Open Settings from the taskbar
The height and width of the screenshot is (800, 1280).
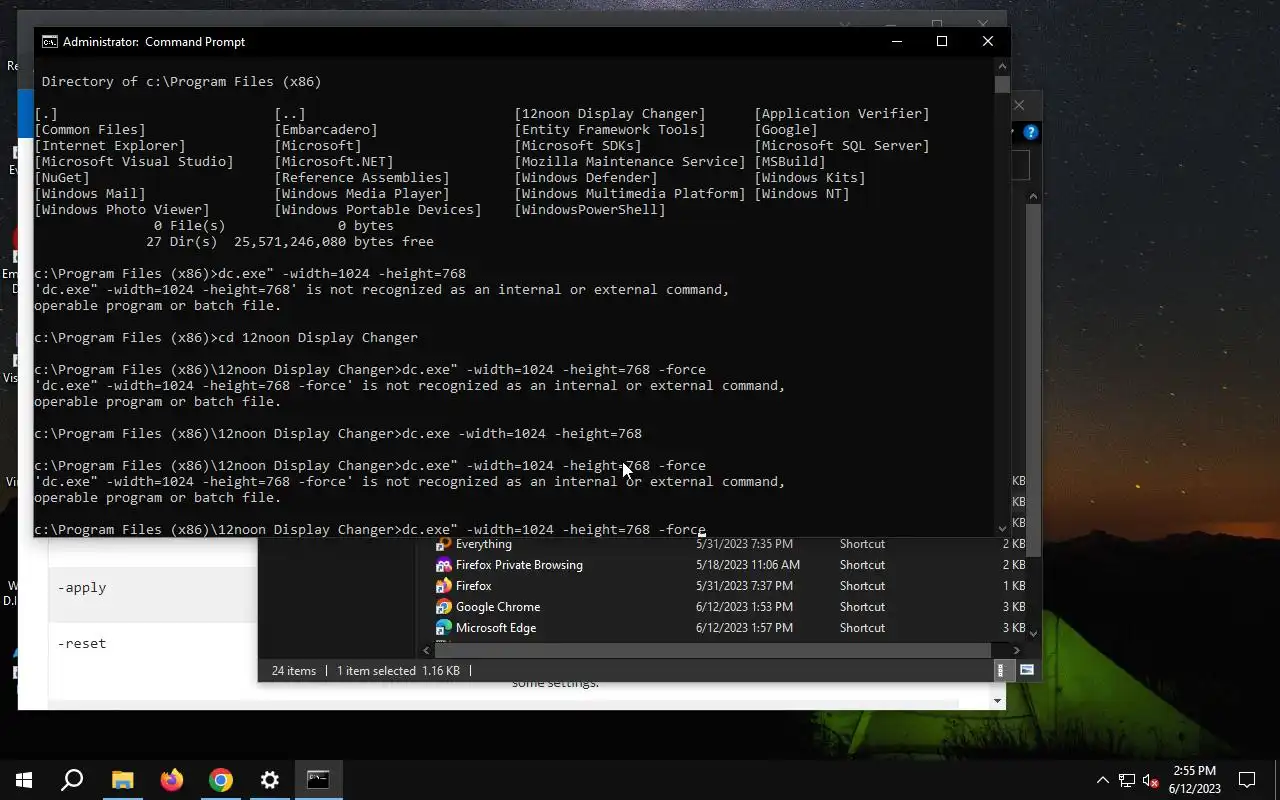(269, 780)
